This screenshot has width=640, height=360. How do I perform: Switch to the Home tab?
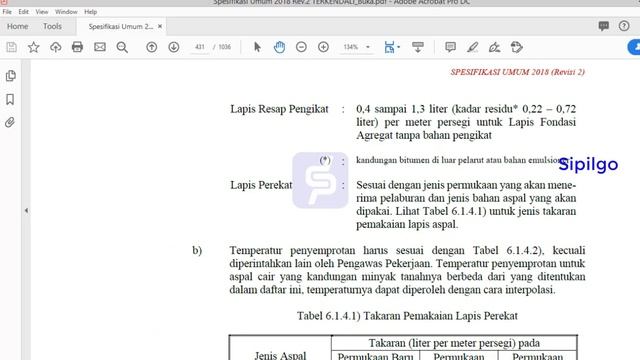[18, 27]
